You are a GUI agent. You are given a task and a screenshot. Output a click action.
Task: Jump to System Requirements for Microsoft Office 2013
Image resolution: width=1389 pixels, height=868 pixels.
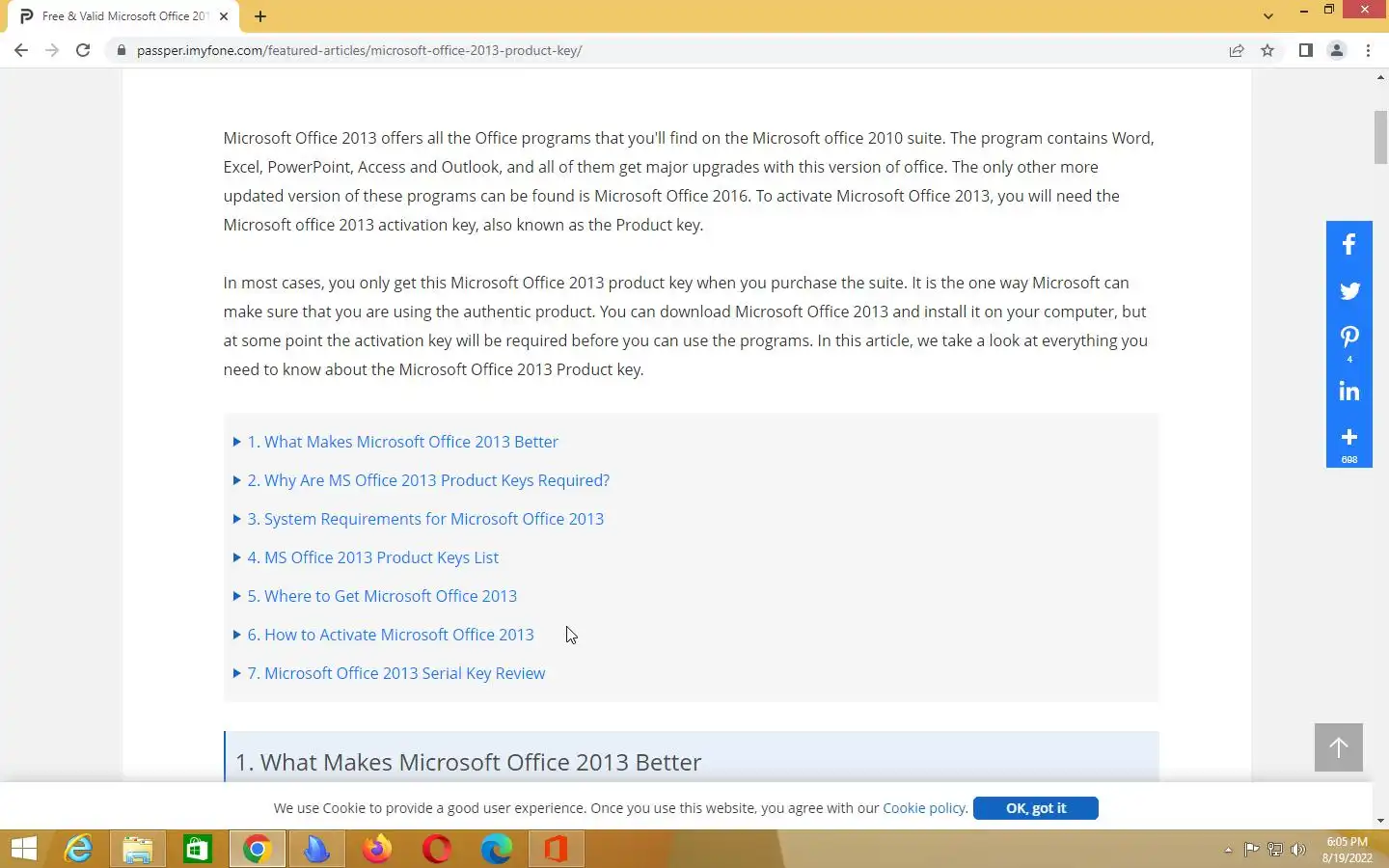(425, 519)
